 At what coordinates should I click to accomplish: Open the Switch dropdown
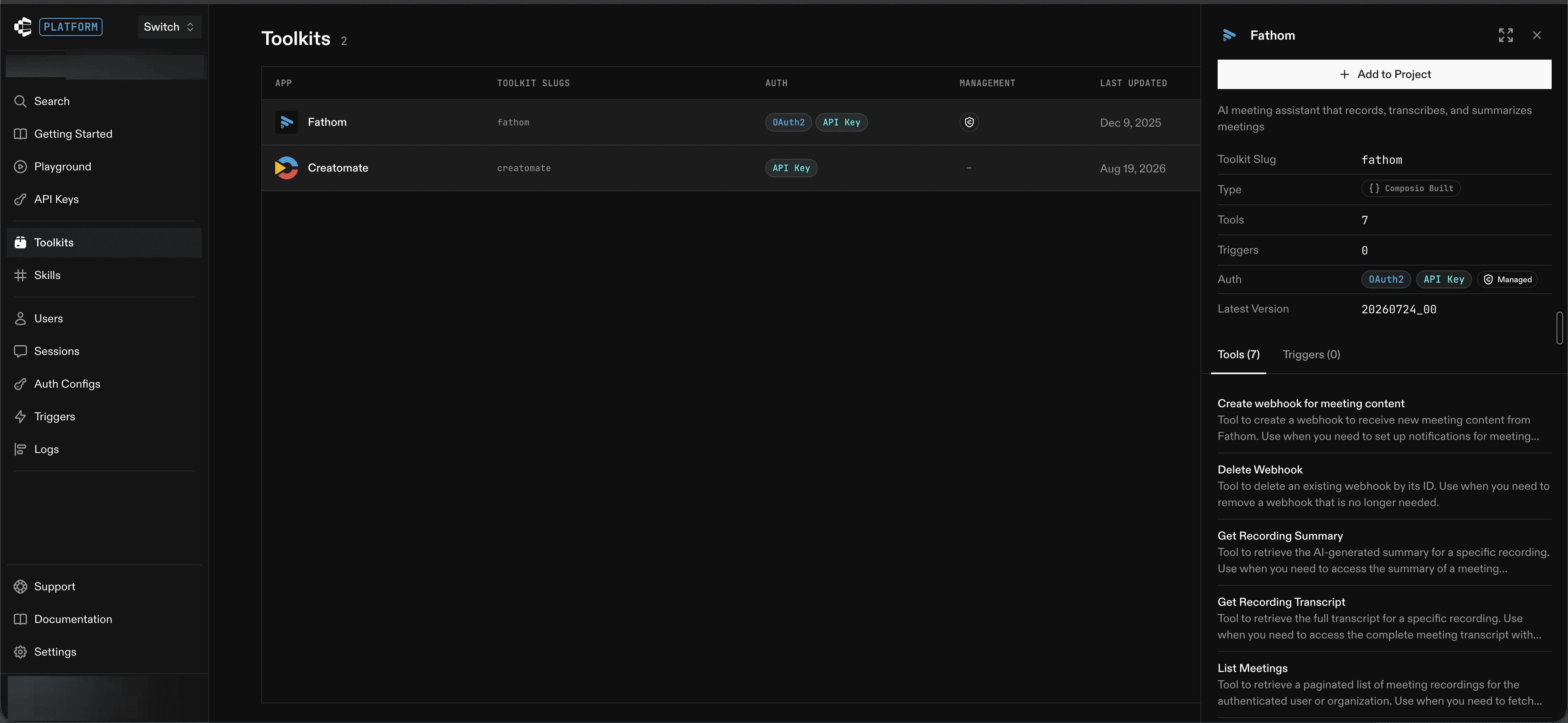169,27
